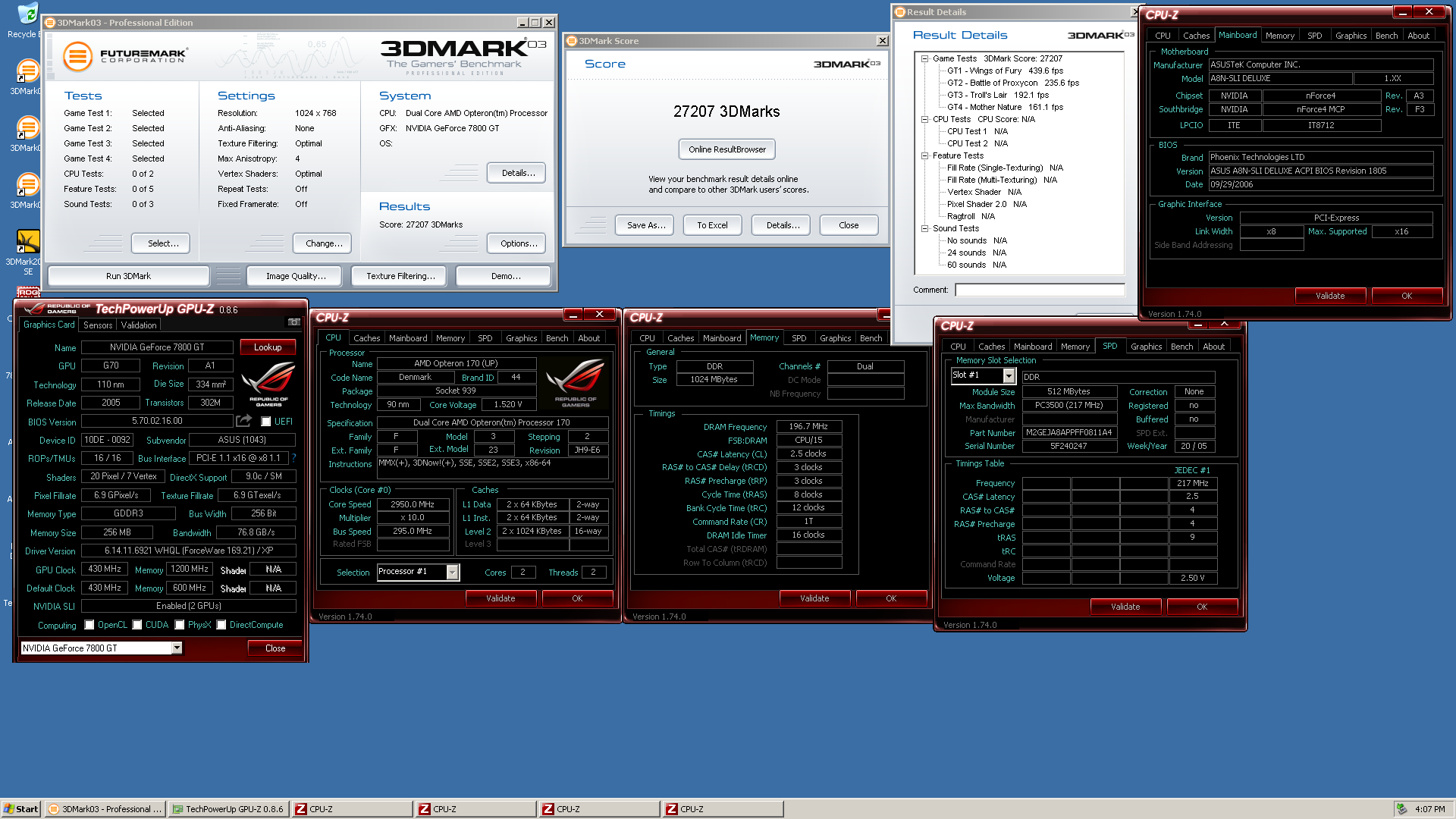Click the Run 3DMark button
1456x819 pixels.
coord(128,276)
